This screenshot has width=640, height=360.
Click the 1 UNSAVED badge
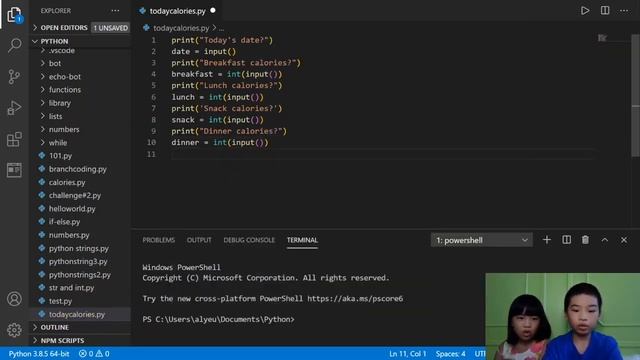[111, 28]
